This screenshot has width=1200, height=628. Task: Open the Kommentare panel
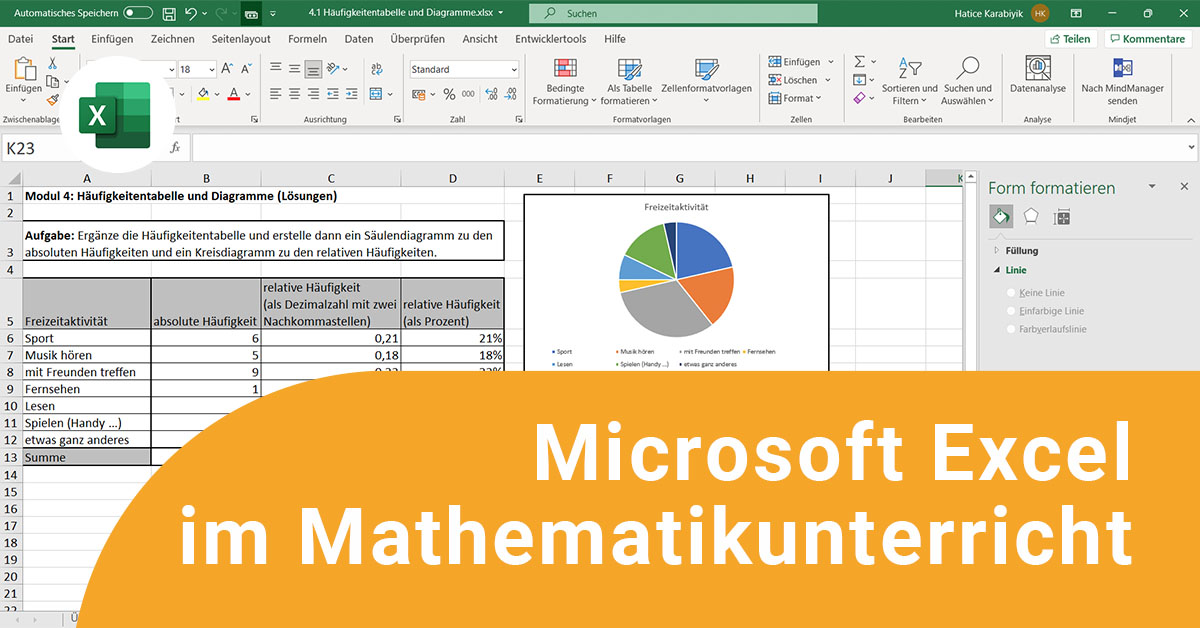click(1147, 38)
